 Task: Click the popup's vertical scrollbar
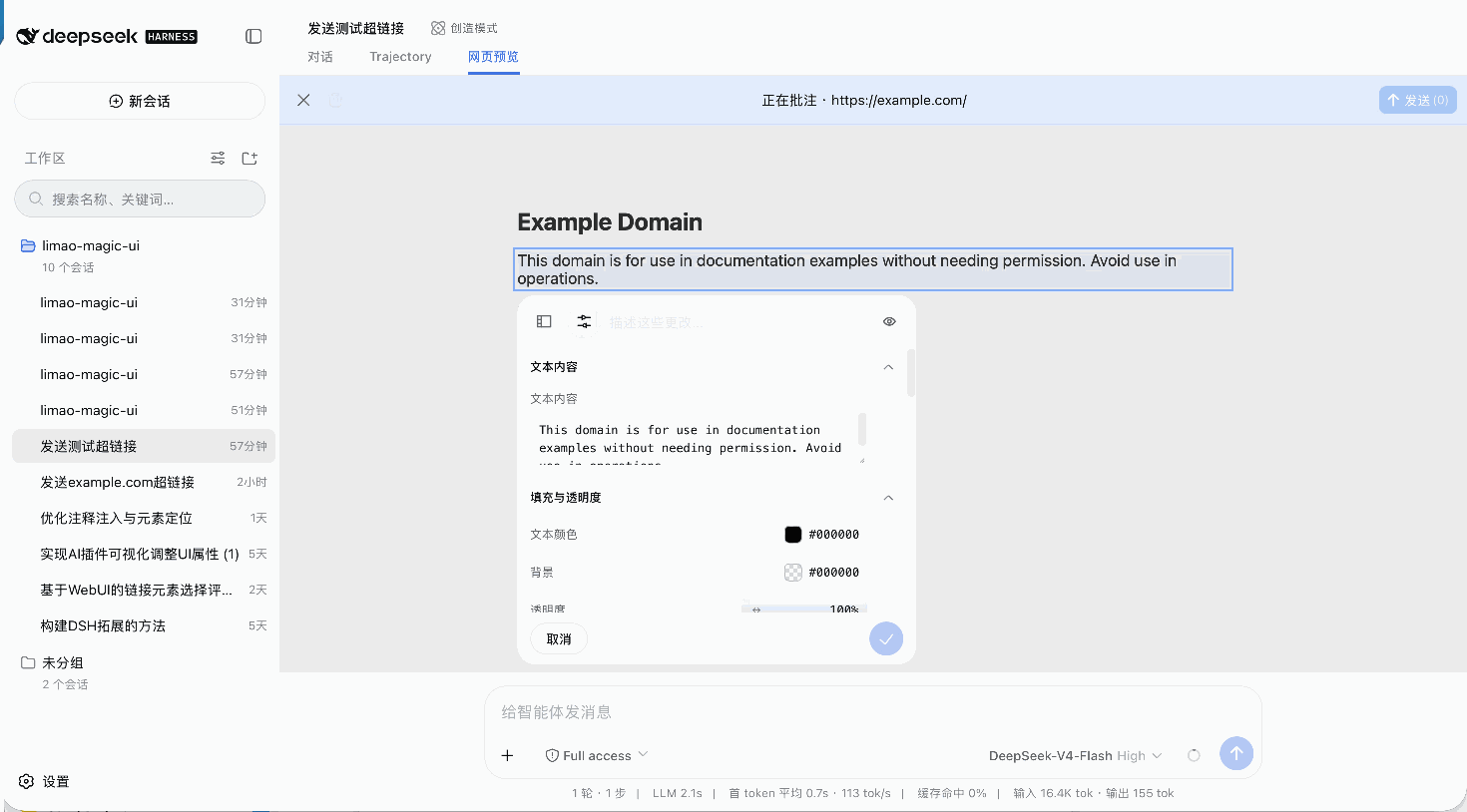coord(911,373)
